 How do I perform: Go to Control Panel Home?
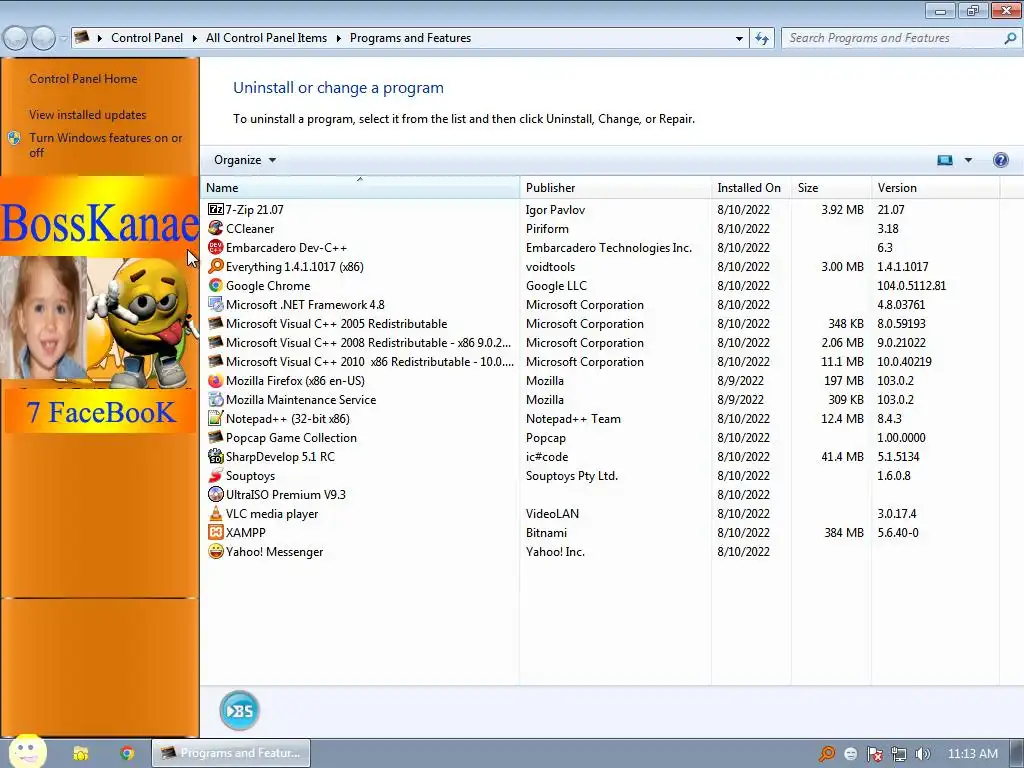pyautogui.click(x=83, y=79)
